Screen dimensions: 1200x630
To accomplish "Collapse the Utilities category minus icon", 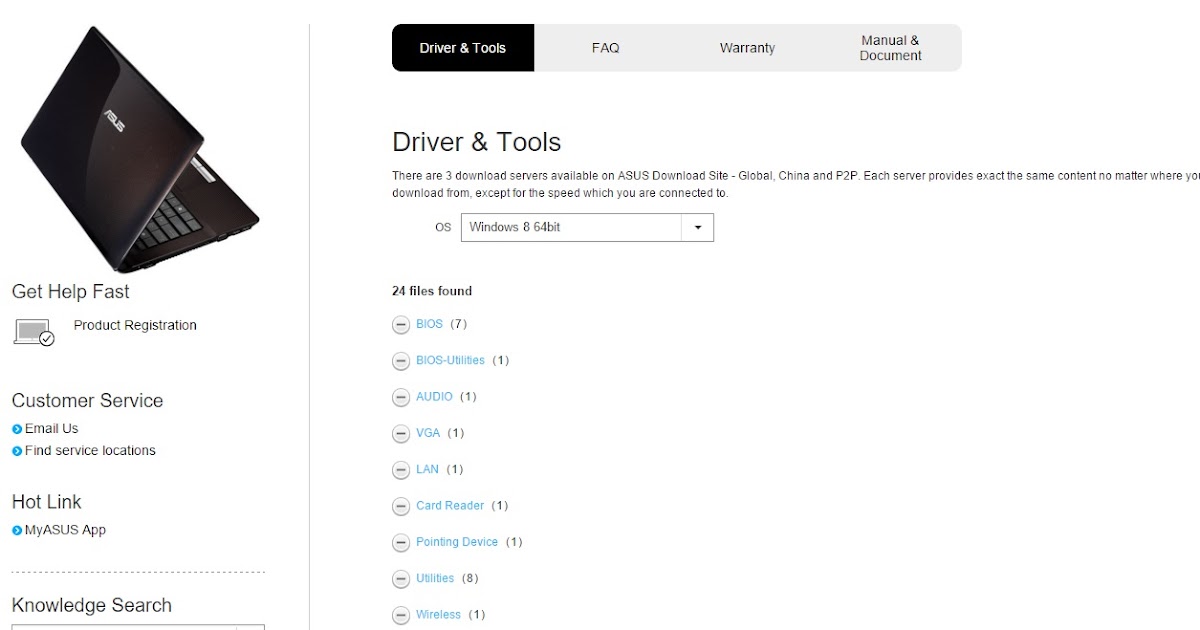I will (x=401, y=579).
